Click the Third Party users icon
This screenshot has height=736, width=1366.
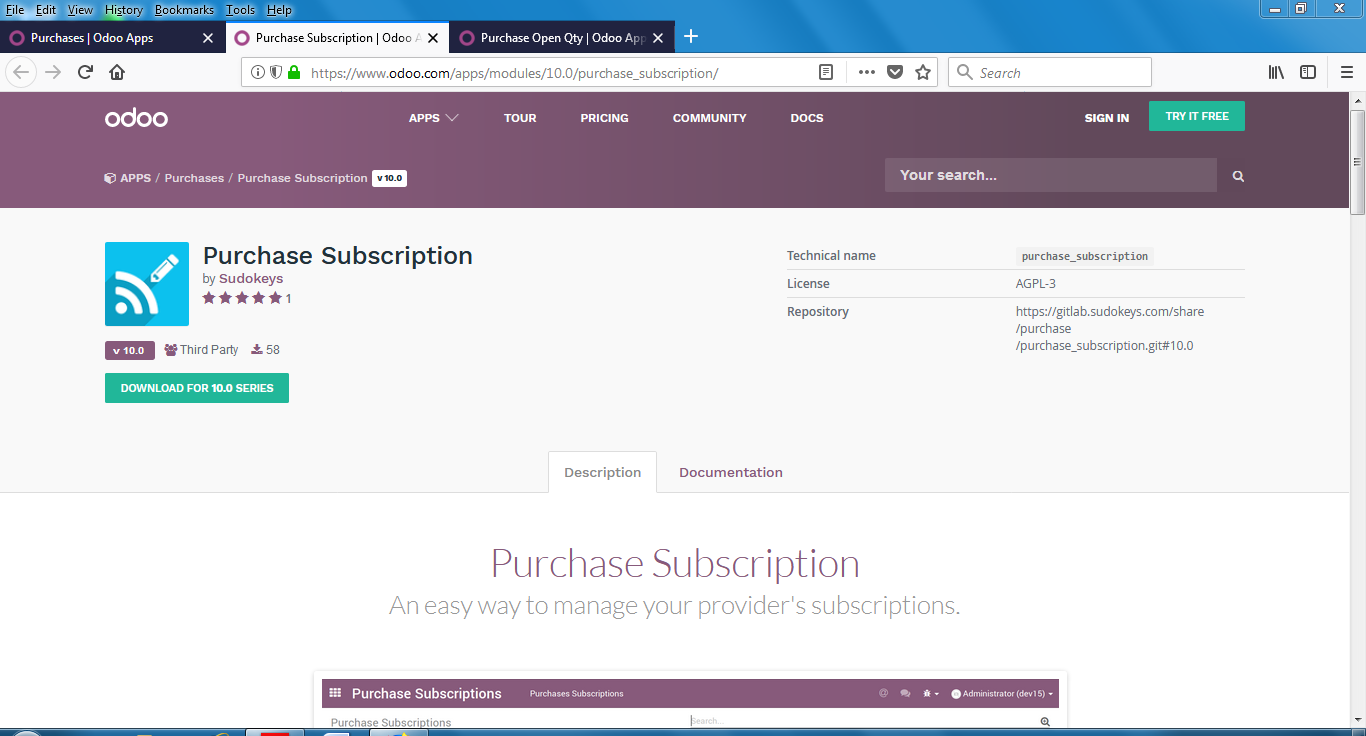[x=171, y=350]
